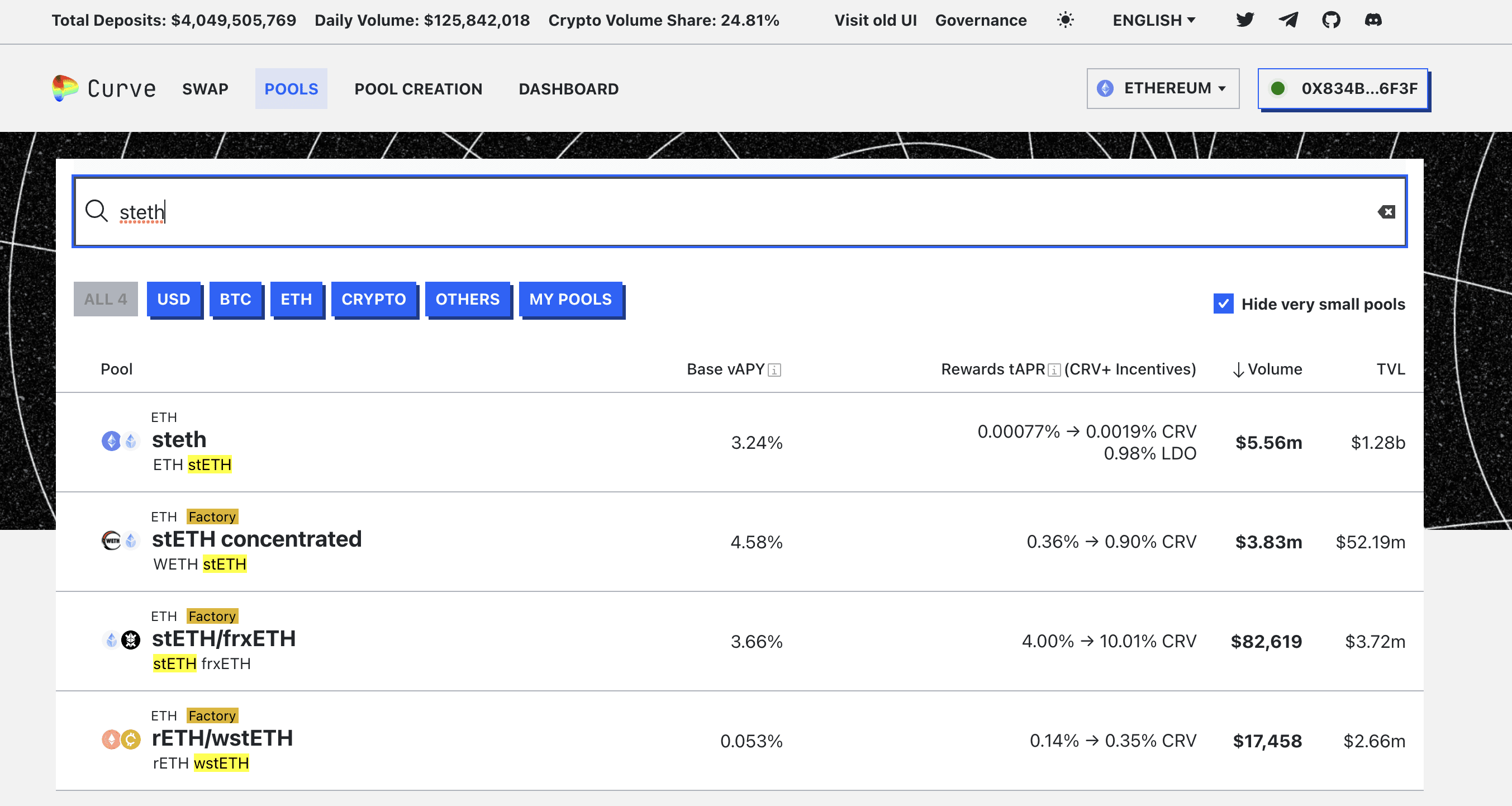Toggle the MY POOLS filter
The image size is (1512, 806).
pyautogui.click(x=570, y=300)
